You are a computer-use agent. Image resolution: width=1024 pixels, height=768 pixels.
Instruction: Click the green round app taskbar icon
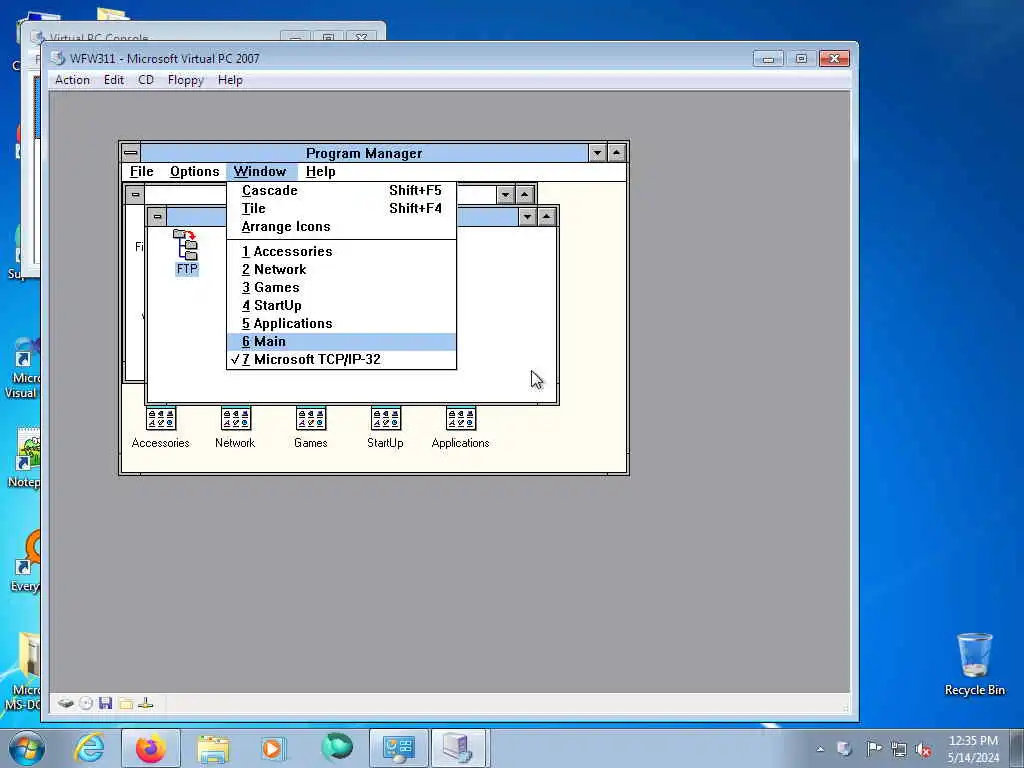(x=337, y=747)
